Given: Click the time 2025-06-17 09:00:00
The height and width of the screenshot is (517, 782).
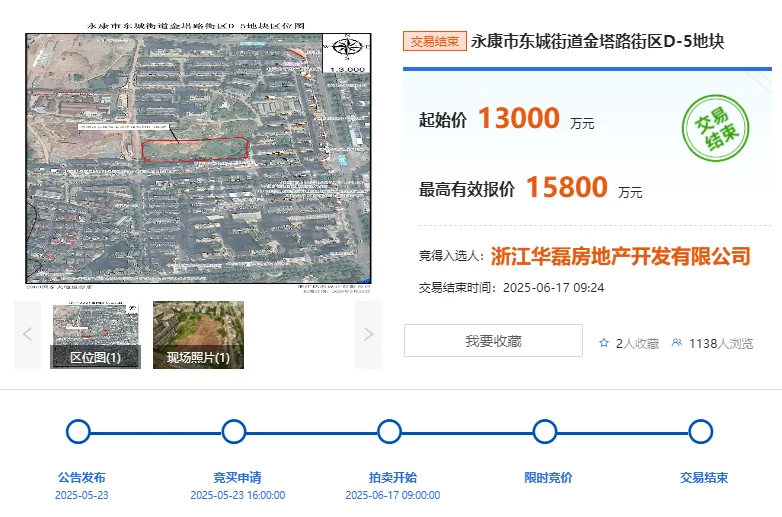Looking at the screenshot, I should coord(393,495).
